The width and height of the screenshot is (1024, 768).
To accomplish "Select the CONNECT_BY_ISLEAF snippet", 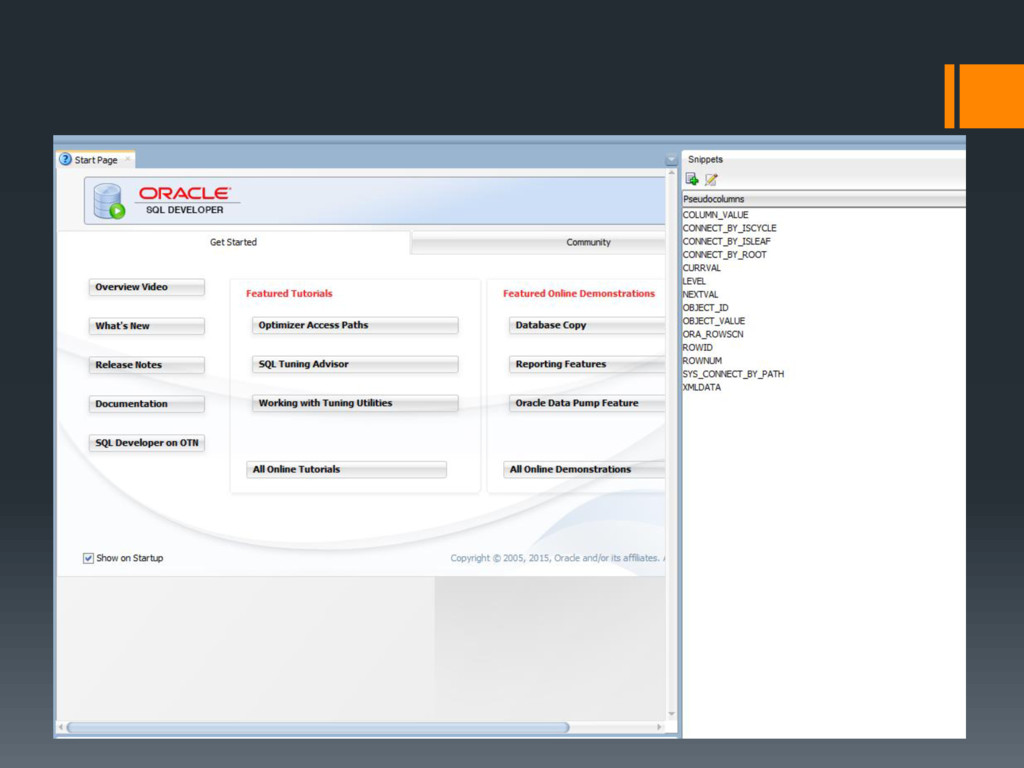I will click(x=726, y=242).
